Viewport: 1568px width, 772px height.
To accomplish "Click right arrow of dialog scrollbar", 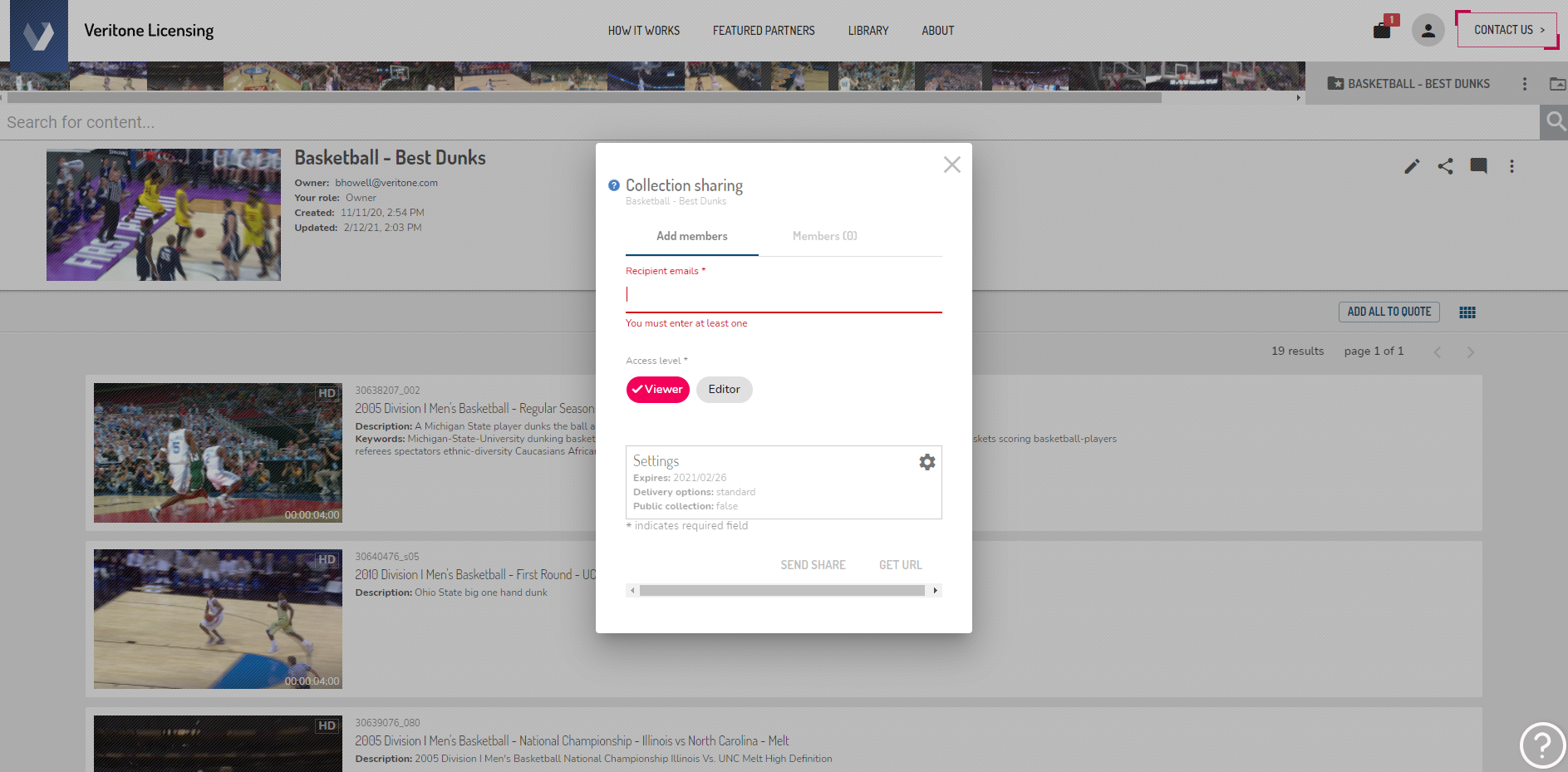I will (x=936, y=591).
